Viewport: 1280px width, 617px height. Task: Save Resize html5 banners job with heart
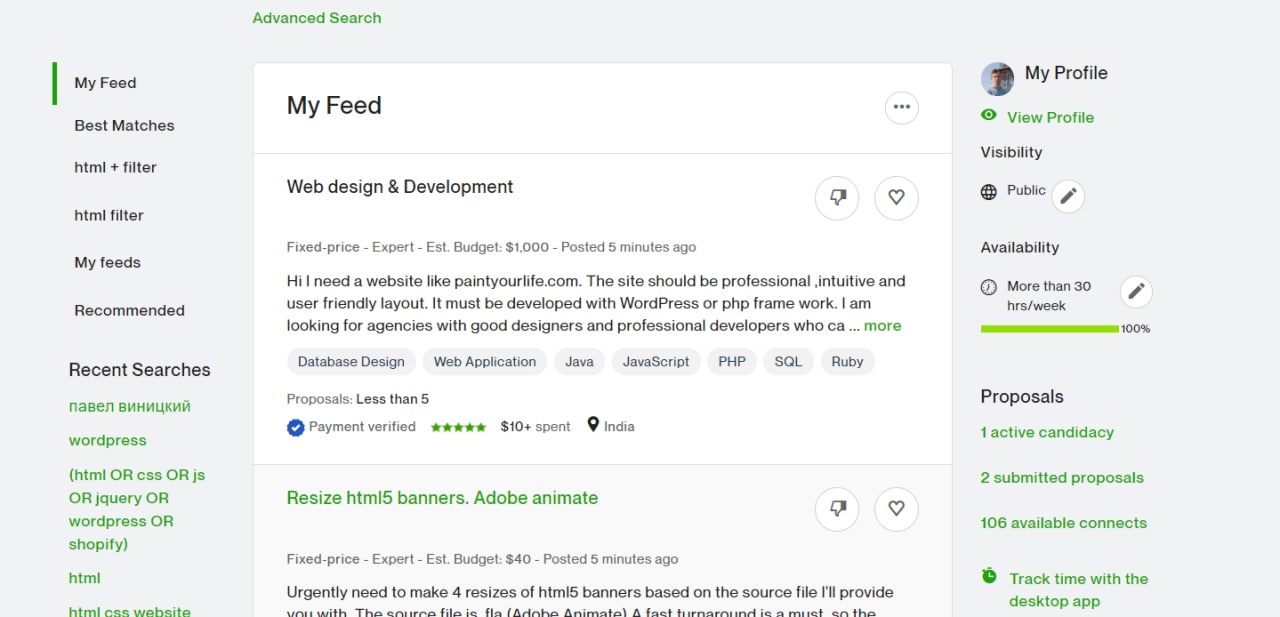coord(896,509)
